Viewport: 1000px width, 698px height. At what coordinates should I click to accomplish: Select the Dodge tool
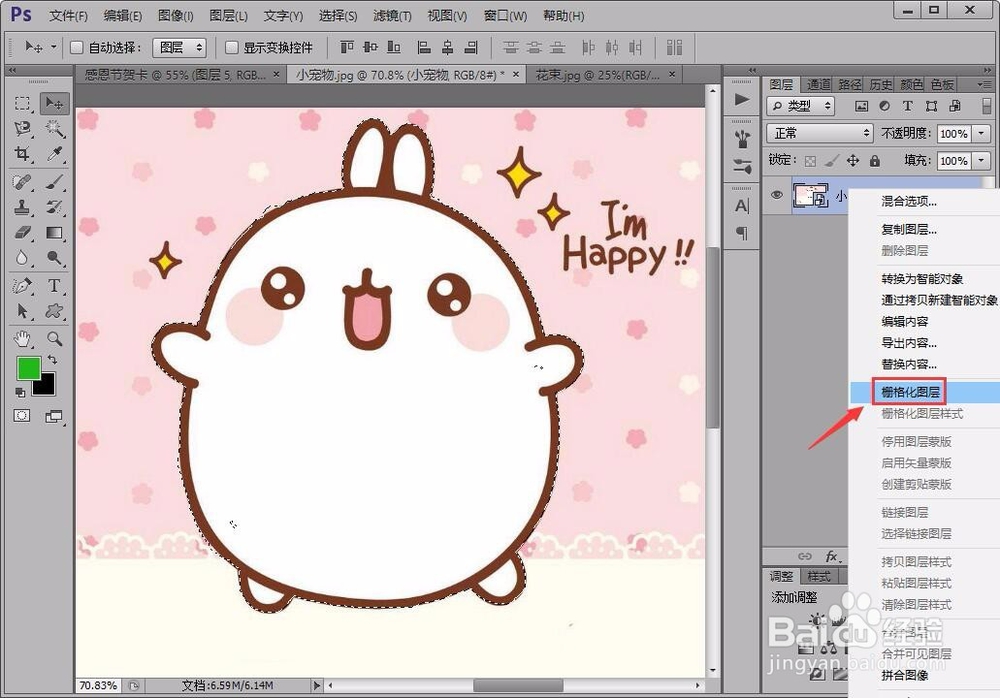tap(54, 258)
